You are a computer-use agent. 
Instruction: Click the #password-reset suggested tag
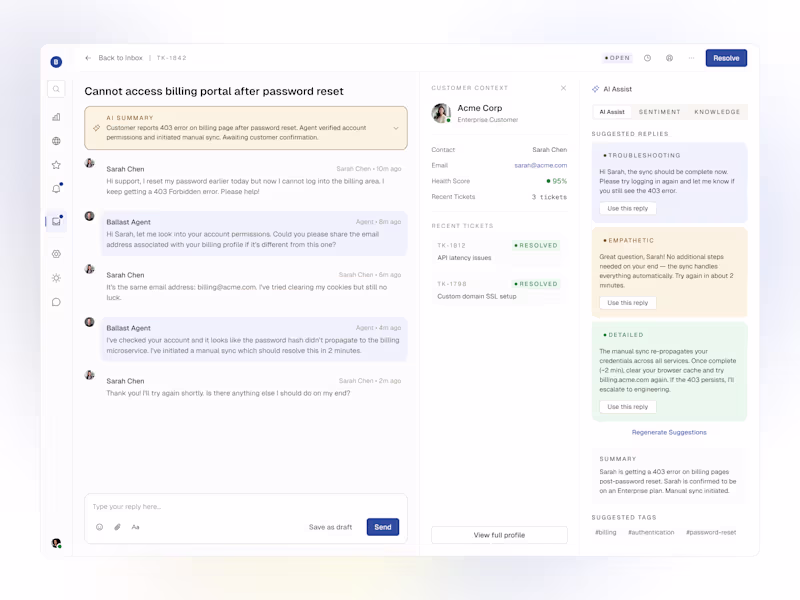tap(711, 532)
